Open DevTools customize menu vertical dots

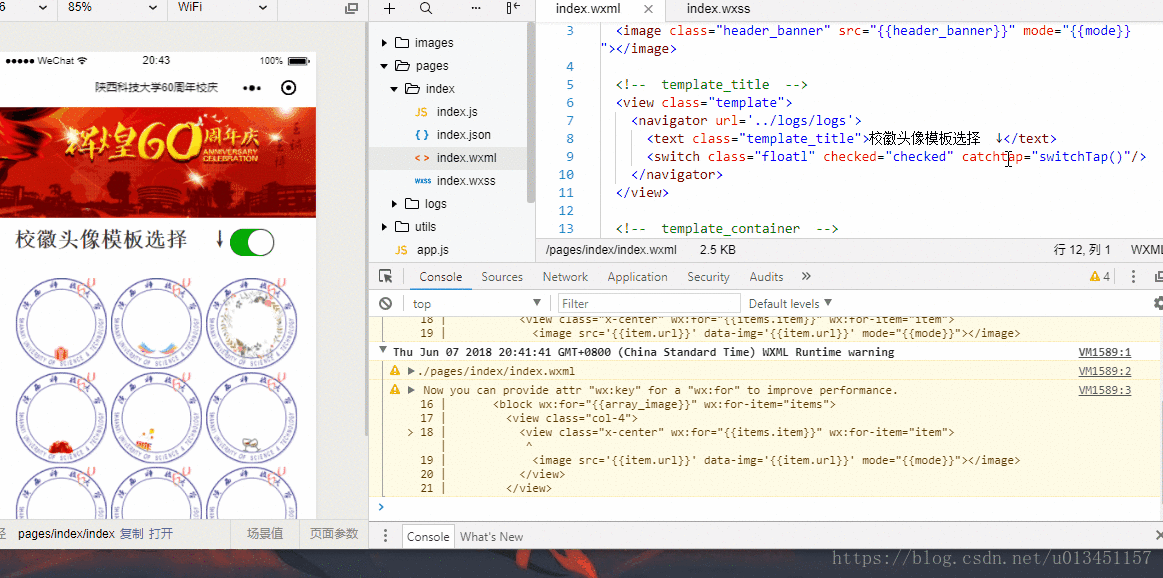click(x=1133, y=276)
